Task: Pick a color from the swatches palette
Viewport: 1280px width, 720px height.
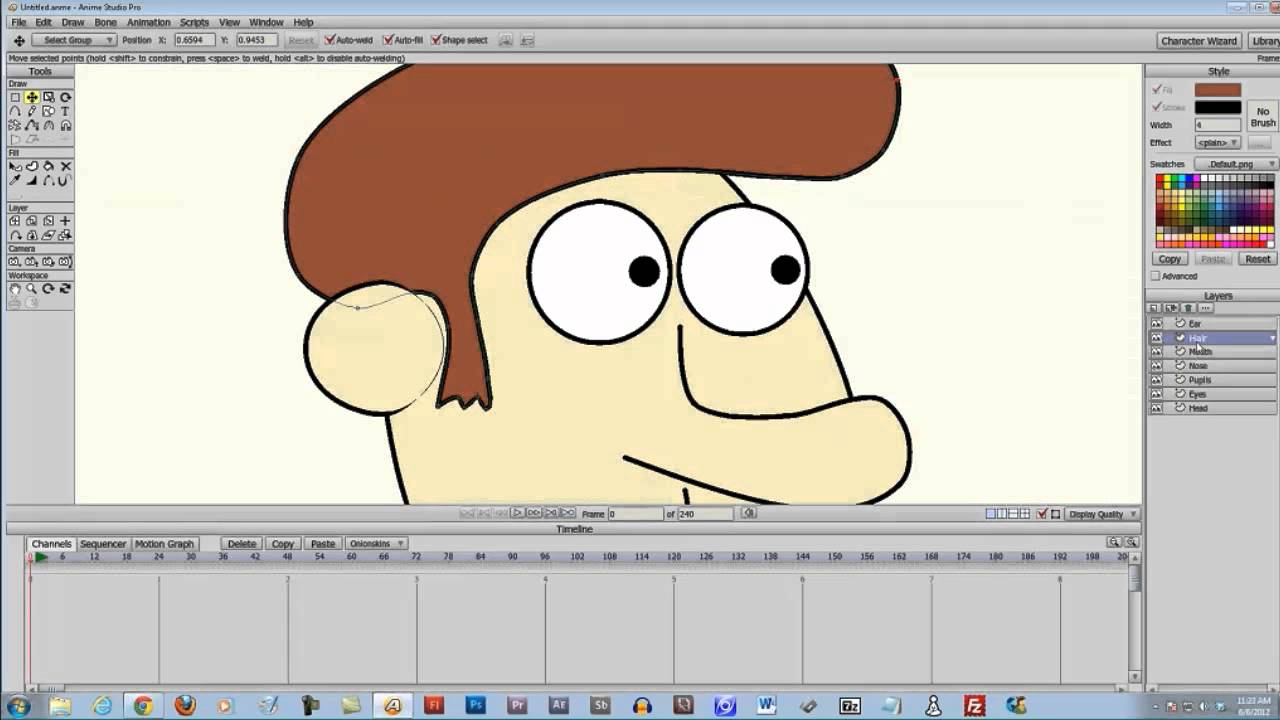Action: (1215, 210)
